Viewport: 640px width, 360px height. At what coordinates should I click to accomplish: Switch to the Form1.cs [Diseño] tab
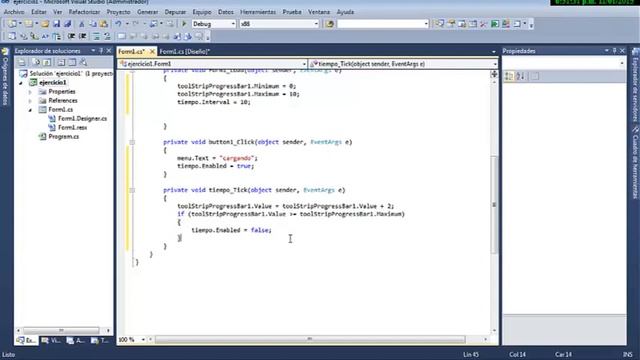pyautogui.click(x=184, y=51)
